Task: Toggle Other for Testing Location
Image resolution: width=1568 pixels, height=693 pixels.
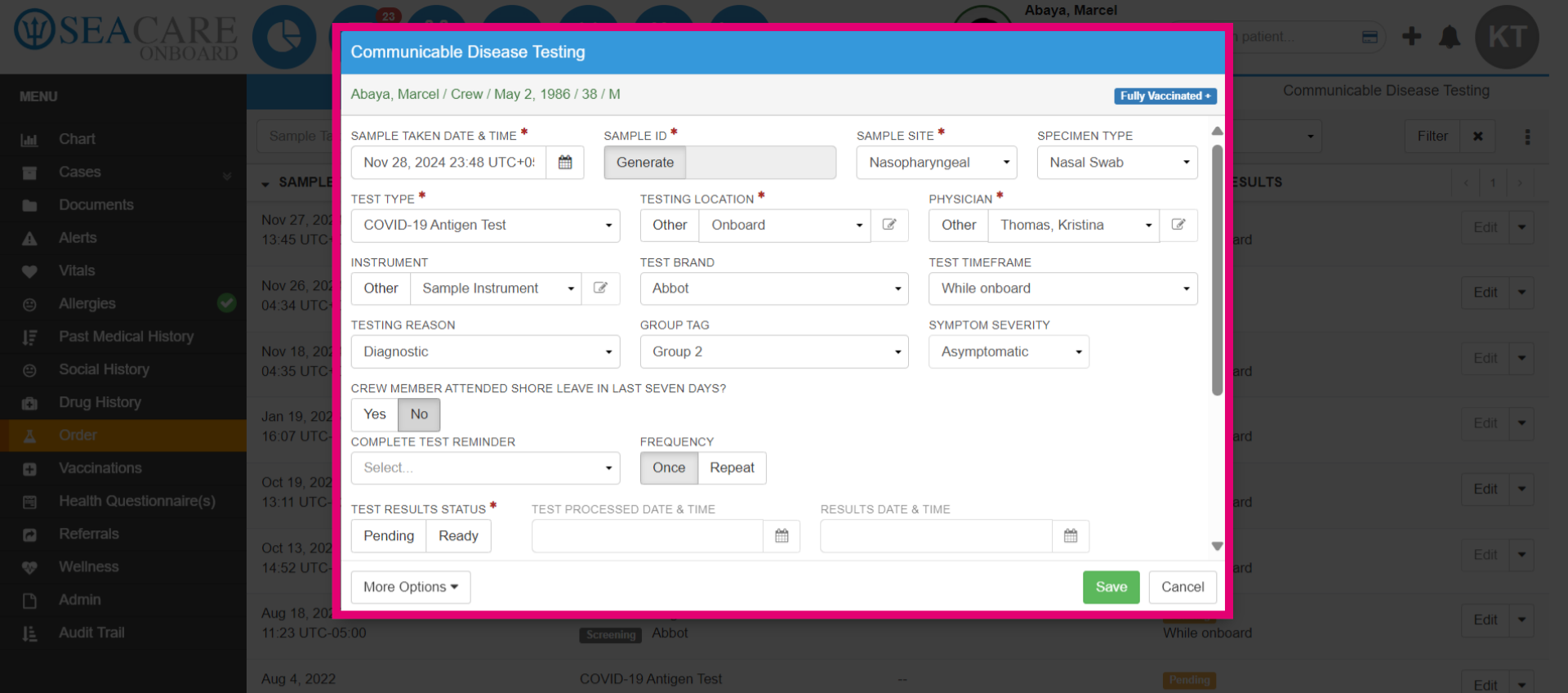Action: coord(670,225)
